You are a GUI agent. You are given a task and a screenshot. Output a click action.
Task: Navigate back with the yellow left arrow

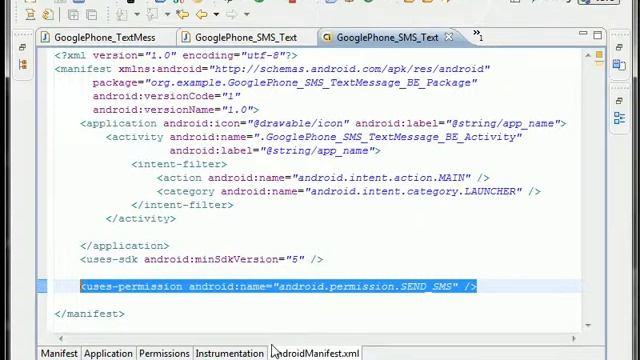coord(201,15)
